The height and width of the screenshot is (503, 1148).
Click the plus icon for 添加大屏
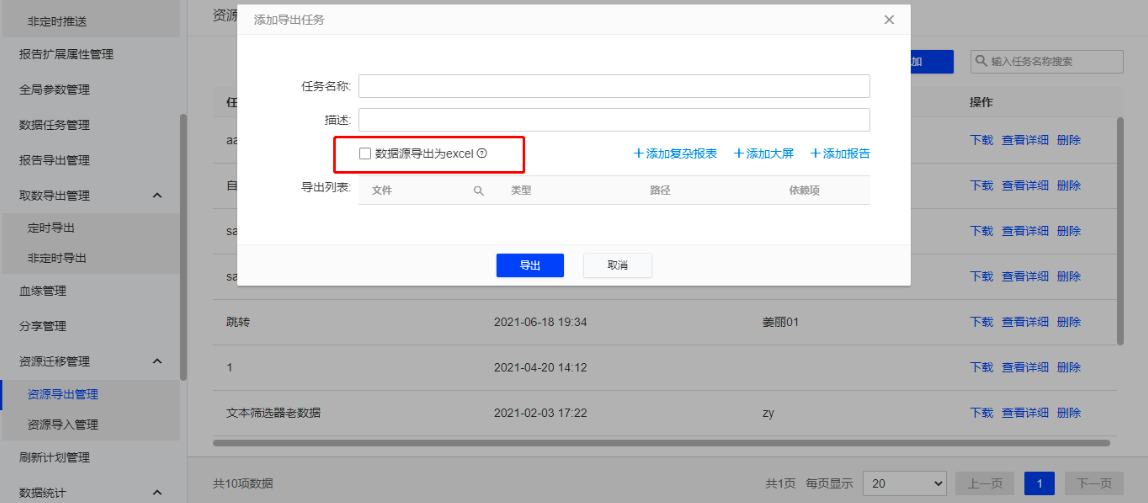(739, 153)
